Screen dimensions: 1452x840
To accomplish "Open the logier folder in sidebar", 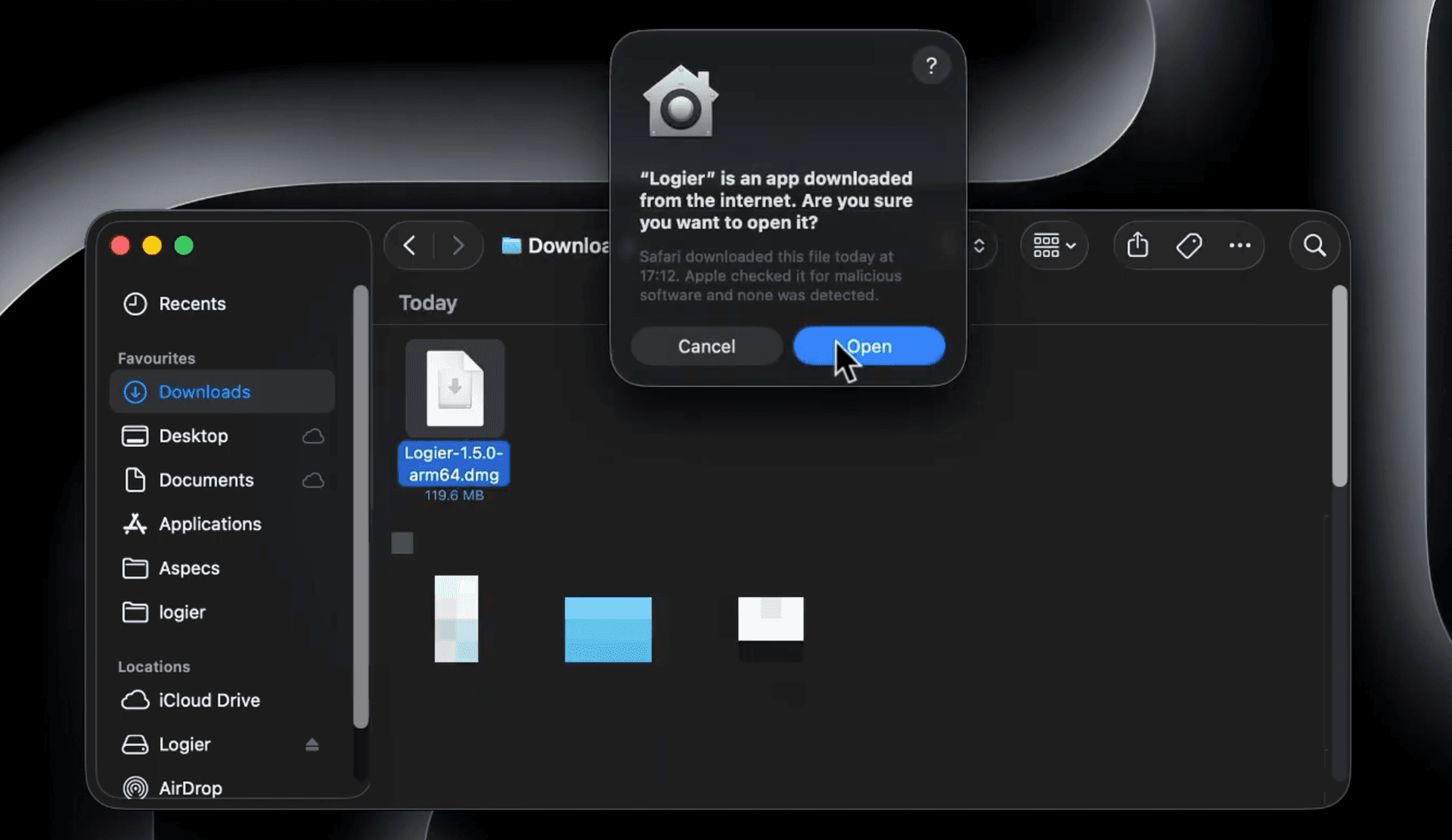I will (x=222, y=612).
